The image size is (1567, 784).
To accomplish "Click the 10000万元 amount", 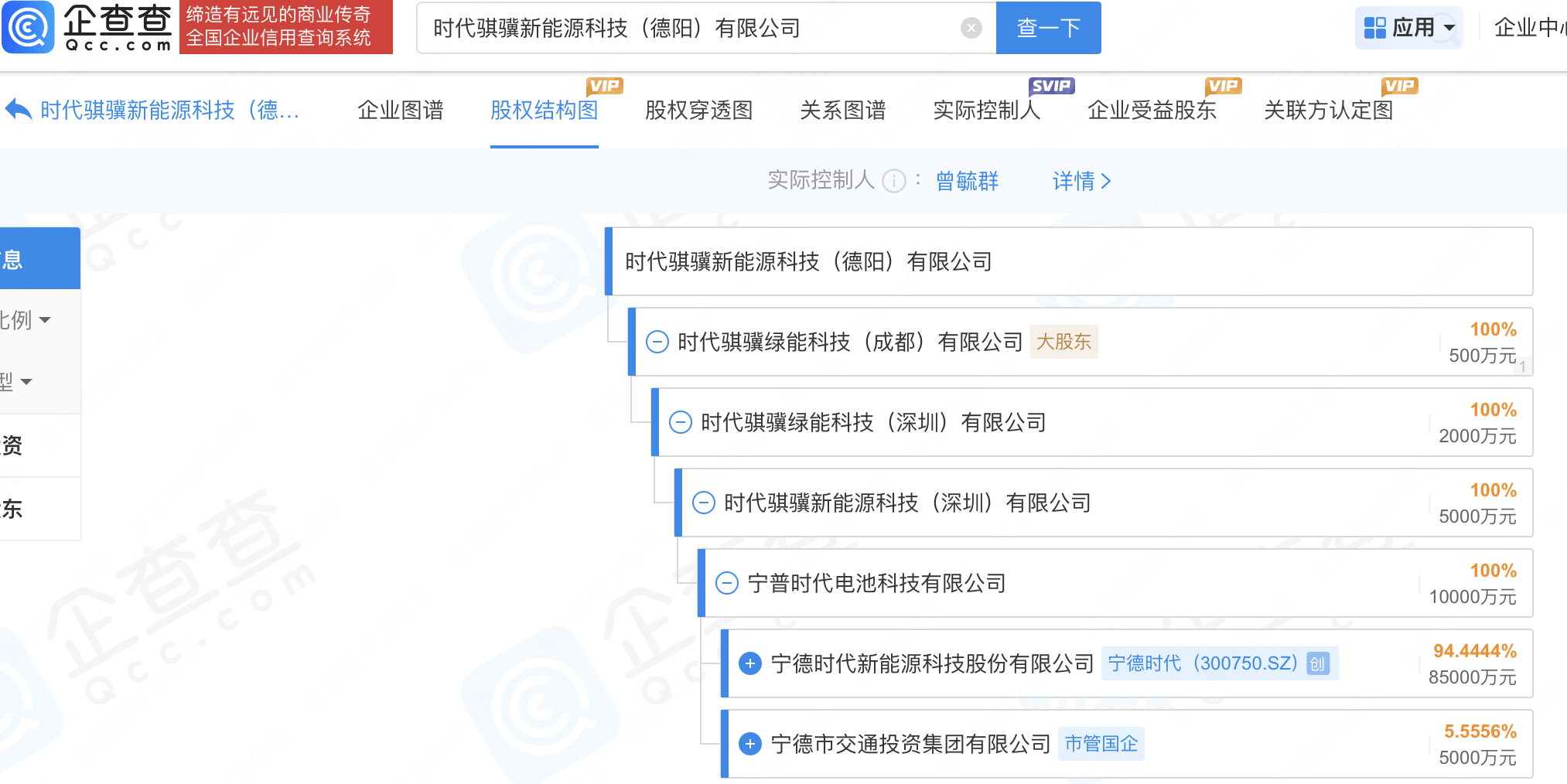I will [x=1472, y=597].
